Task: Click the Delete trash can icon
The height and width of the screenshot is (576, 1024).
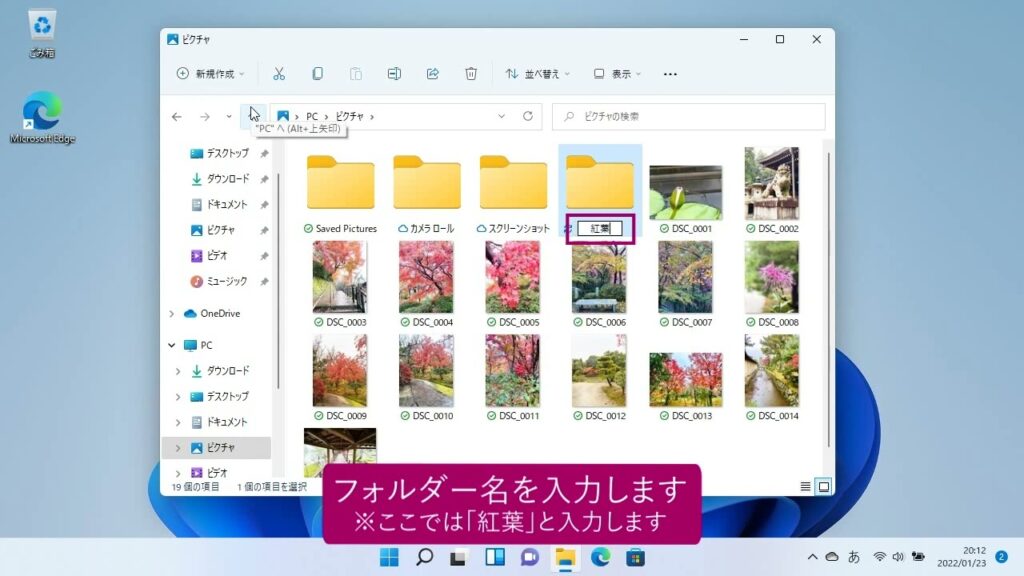Action: [471, 74]
